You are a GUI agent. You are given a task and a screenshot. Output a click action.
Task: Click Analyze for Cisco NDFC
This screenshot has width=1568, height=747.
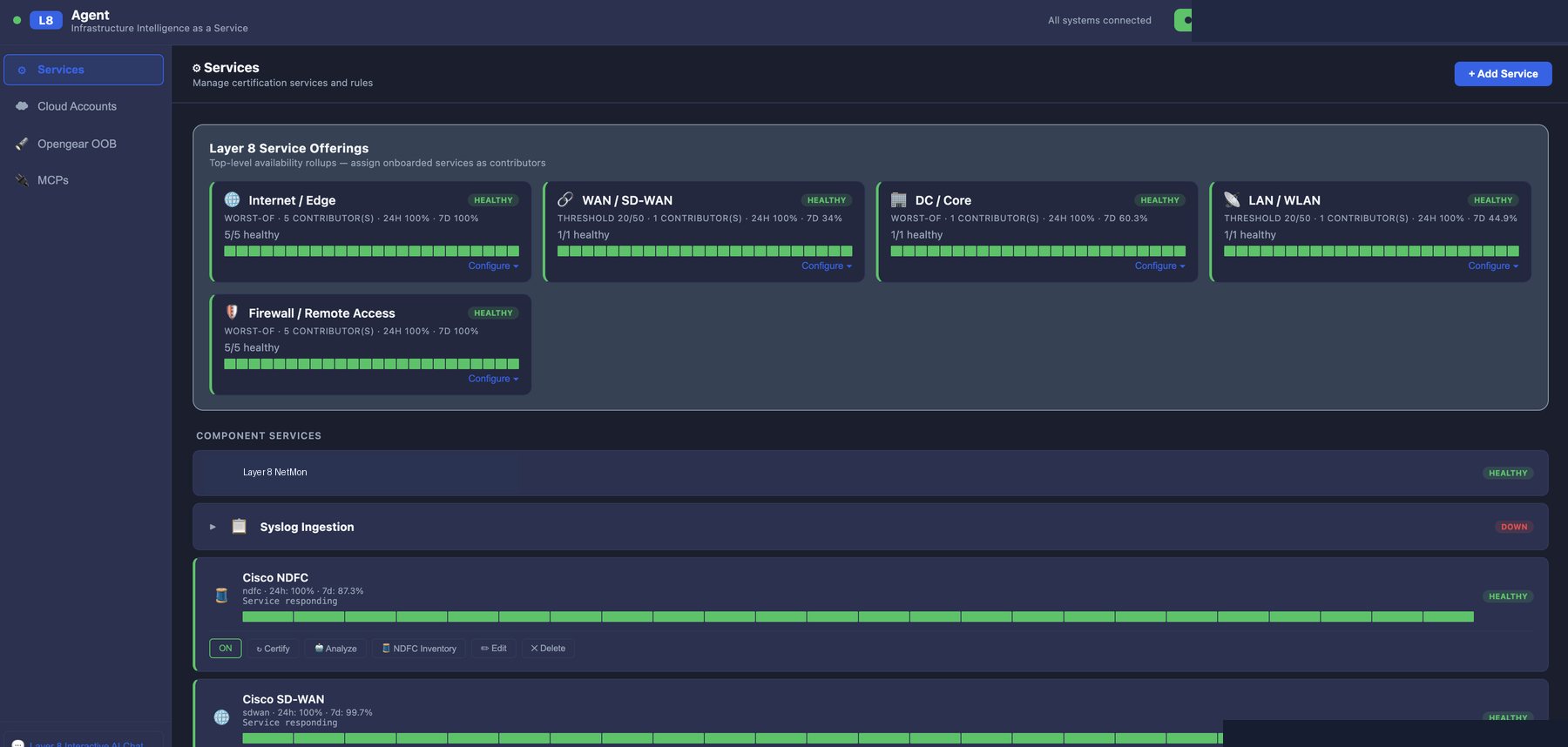pos(336,649)
